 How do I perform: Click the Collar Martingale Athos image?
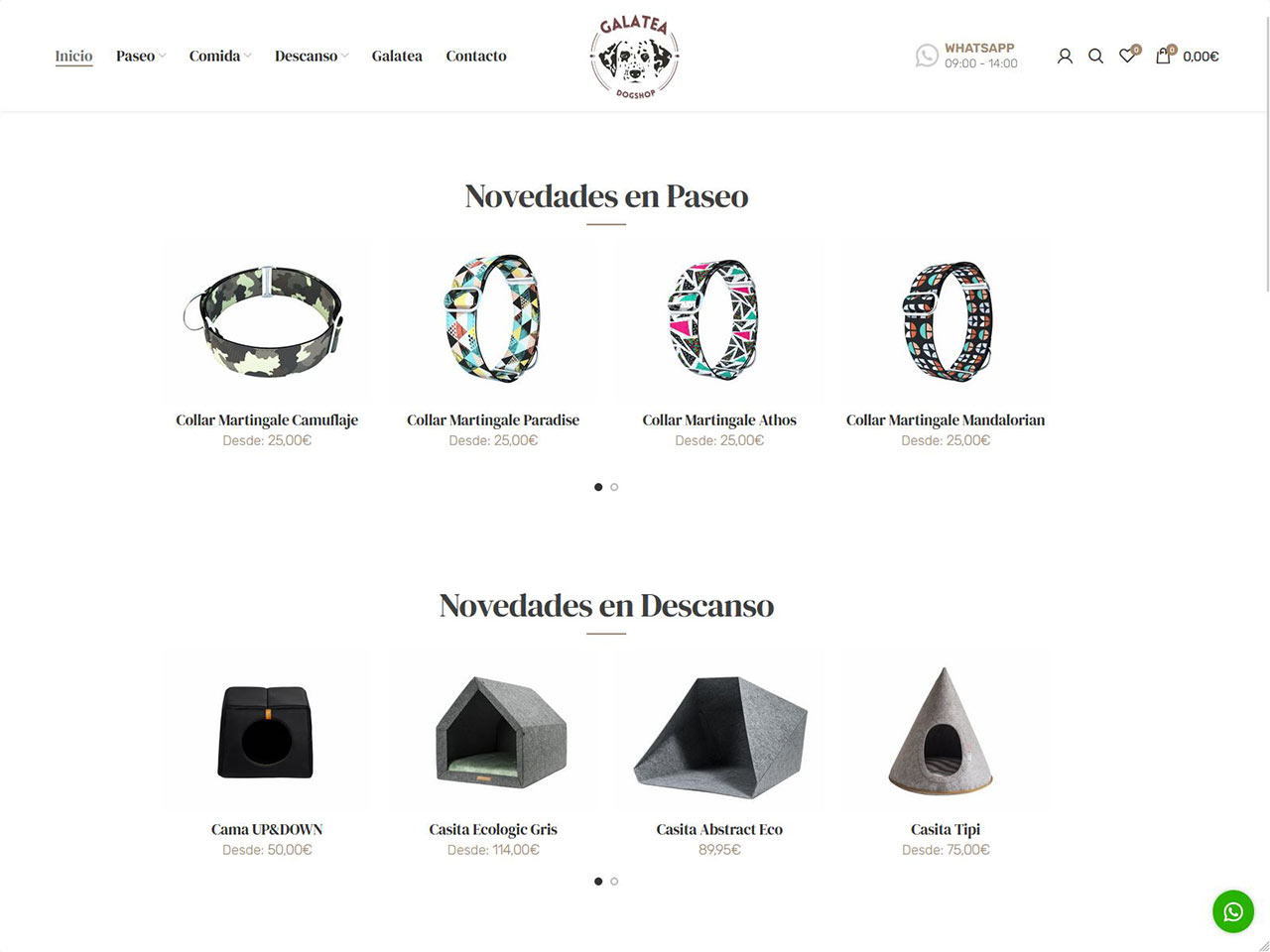click(x=719, y=320)
